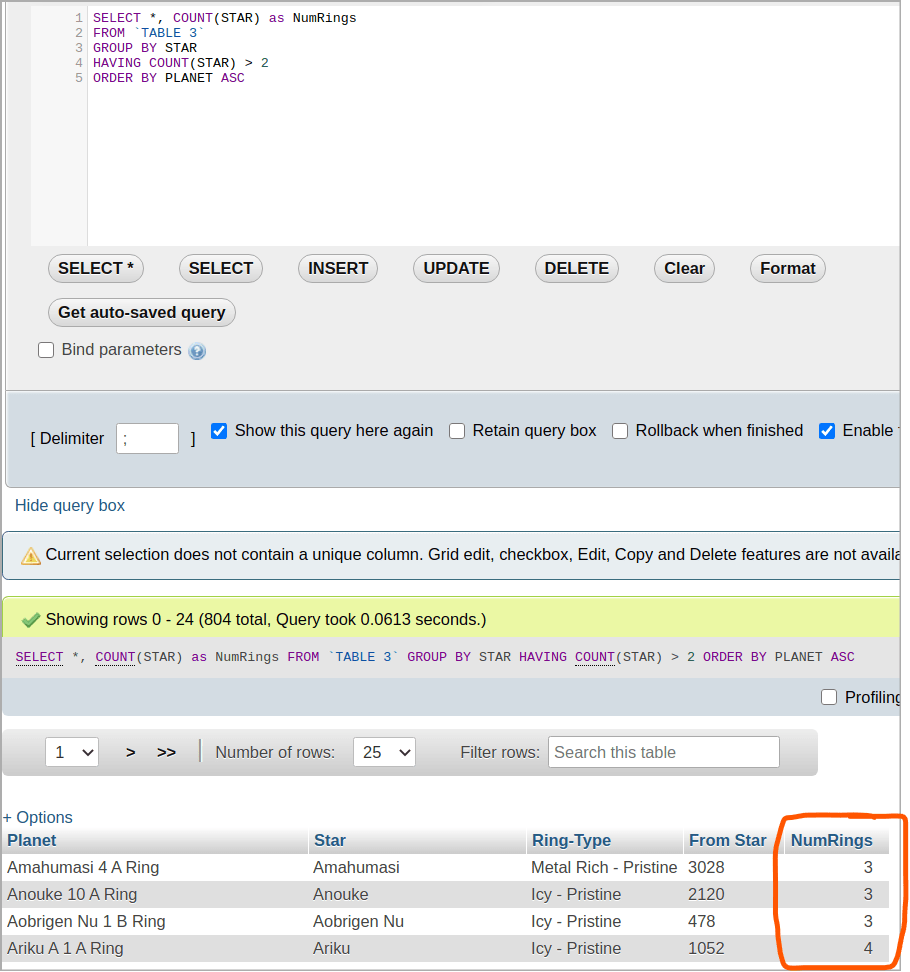
Task: Go to next results page
Action: coord(130,751)
